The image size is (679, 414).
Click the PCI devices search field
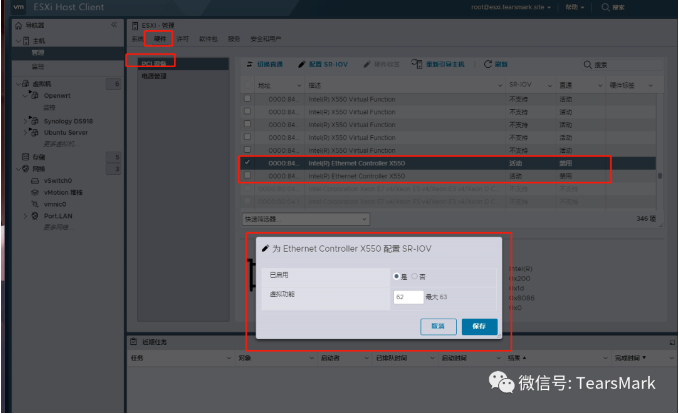[622, 65]
